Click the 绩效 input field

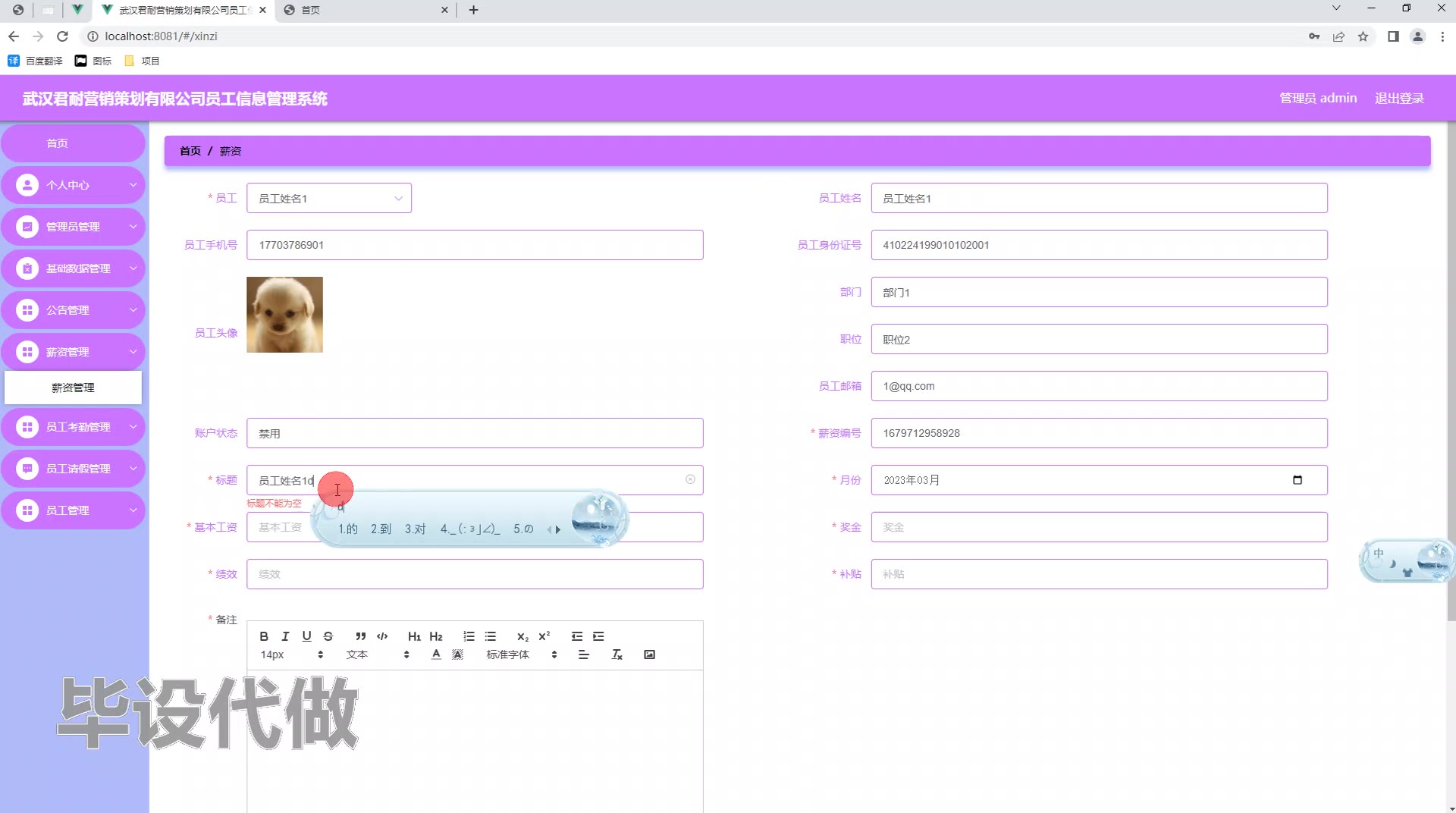[x=475, y=574]
